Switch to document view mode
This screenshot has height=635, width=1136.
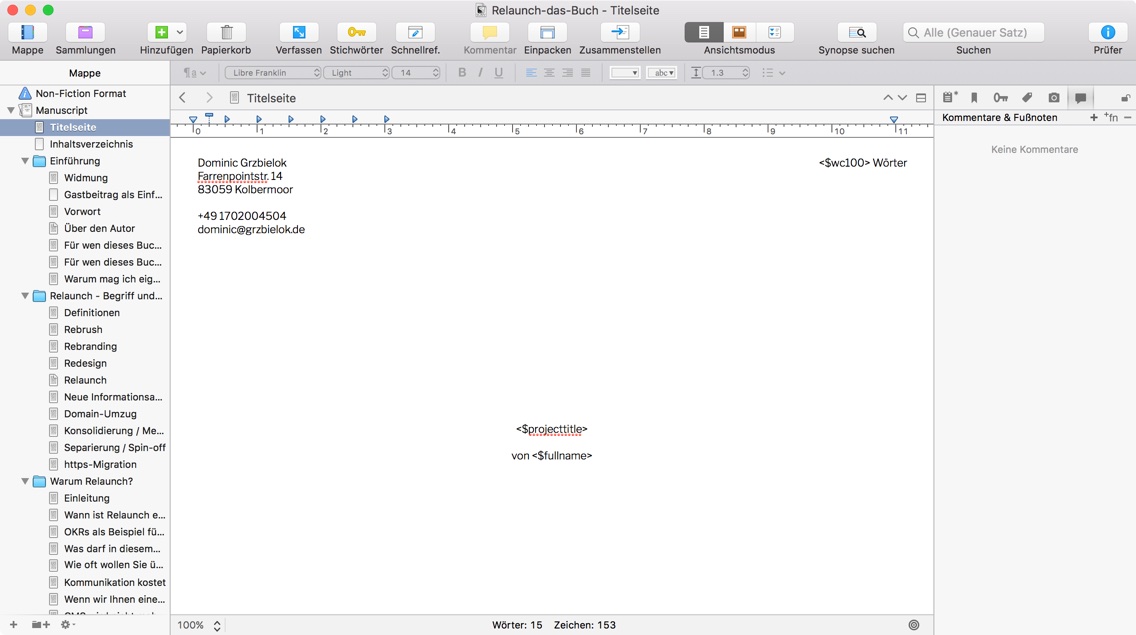click(x=703, y=33)
